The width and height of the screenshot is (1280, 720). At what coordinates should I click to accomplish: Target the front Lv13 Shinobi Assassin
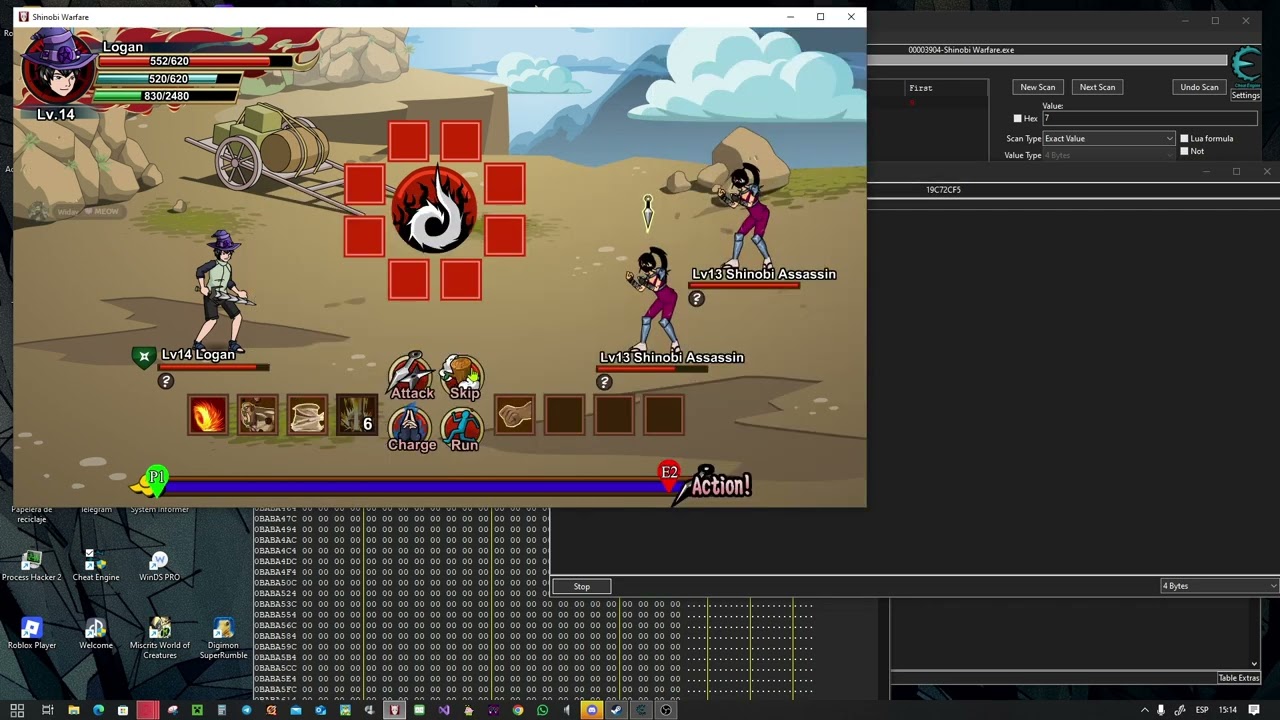(655, 300)
